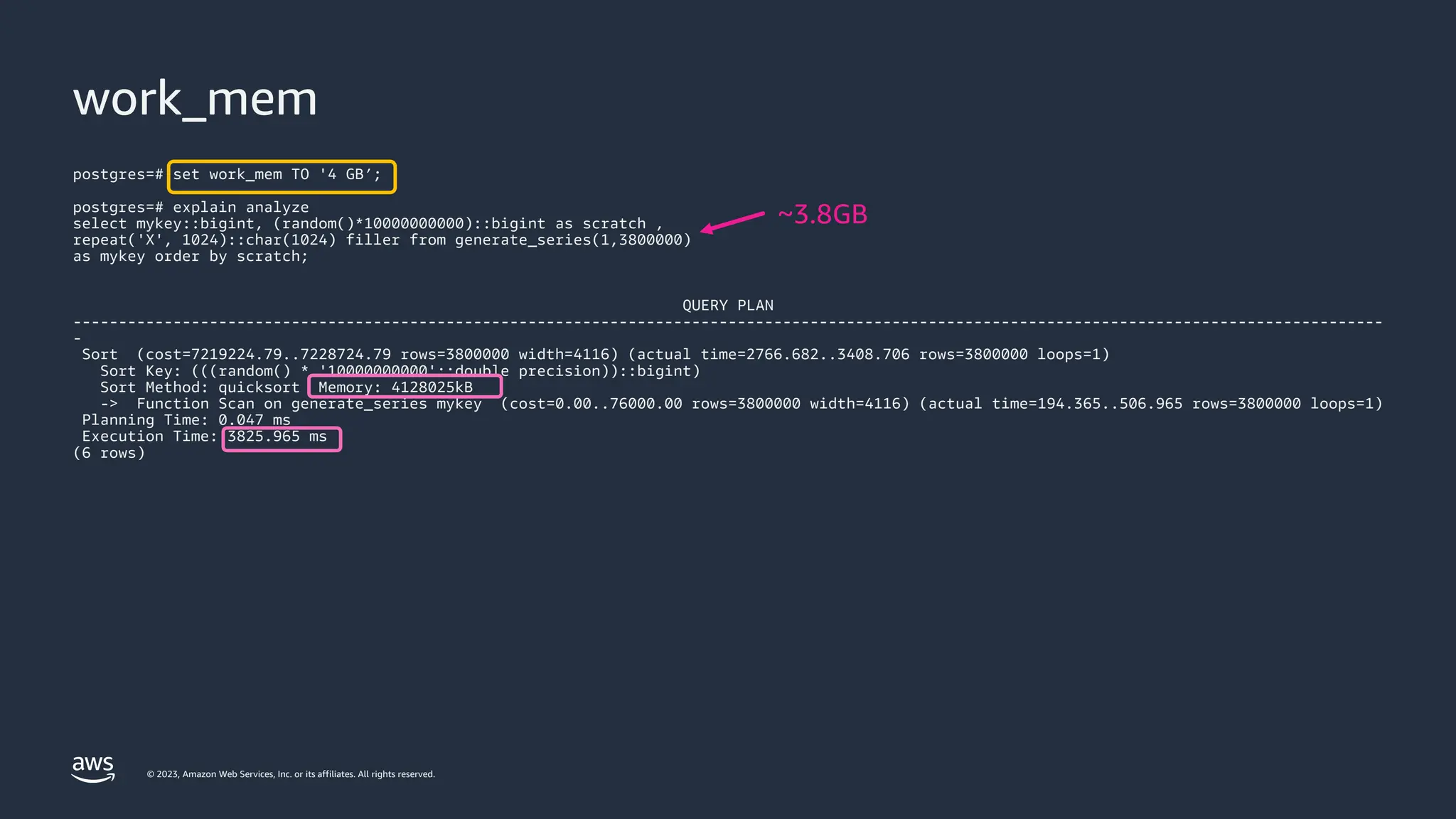Select text "set work_mem TO '4 GB';"

(x=277, y=175)
